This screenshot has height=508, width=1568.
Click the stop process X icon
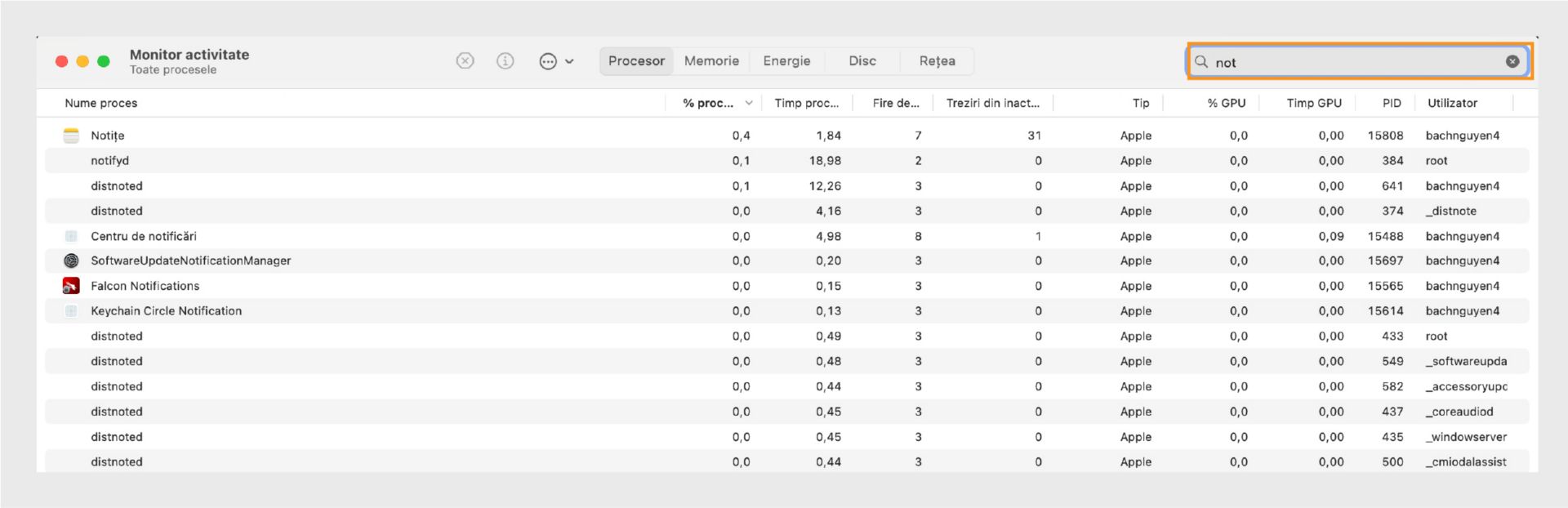[465, 61]
